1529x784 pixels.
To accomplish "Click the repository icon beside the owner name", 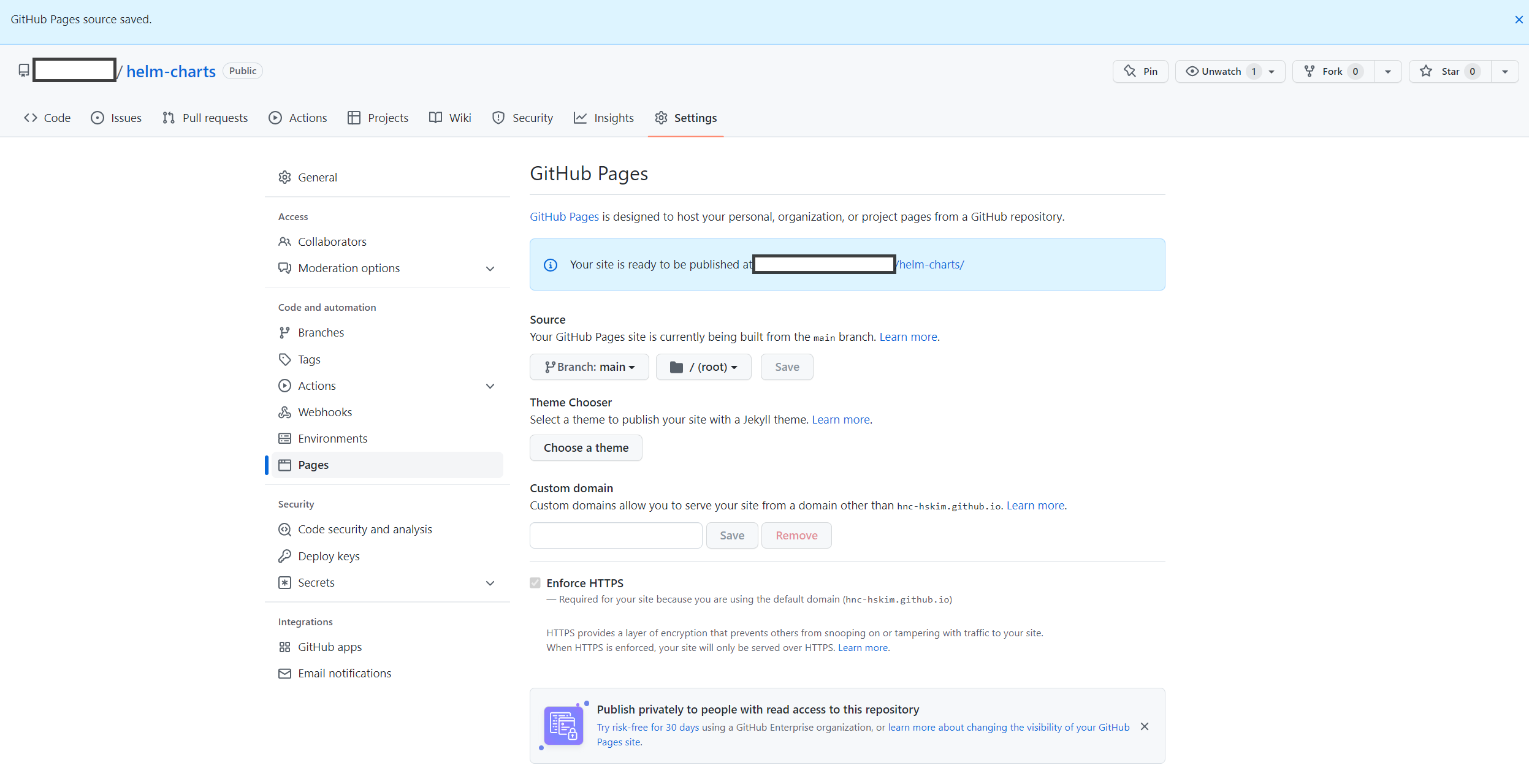I will click(x=24, y=71).
